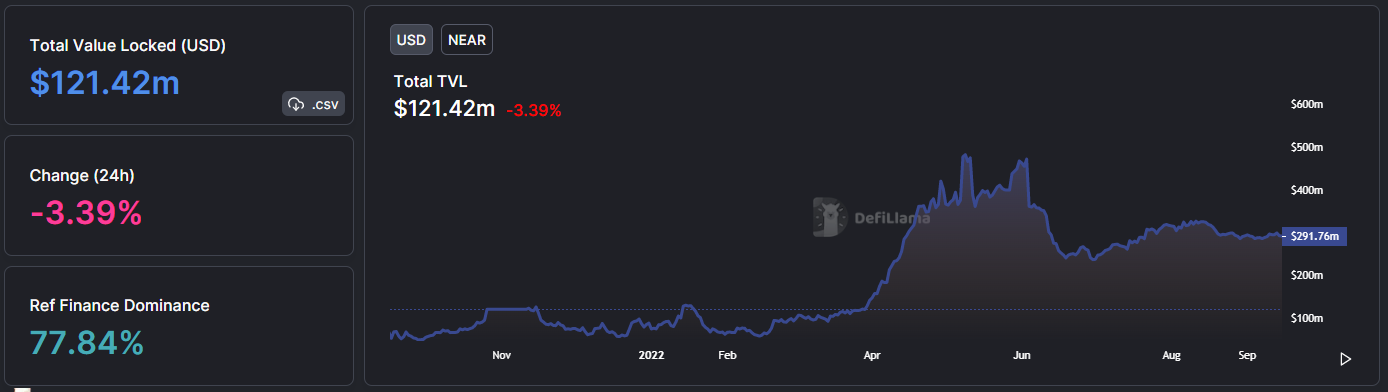Click the Ref Finance Dominance heading

point(120,305)
